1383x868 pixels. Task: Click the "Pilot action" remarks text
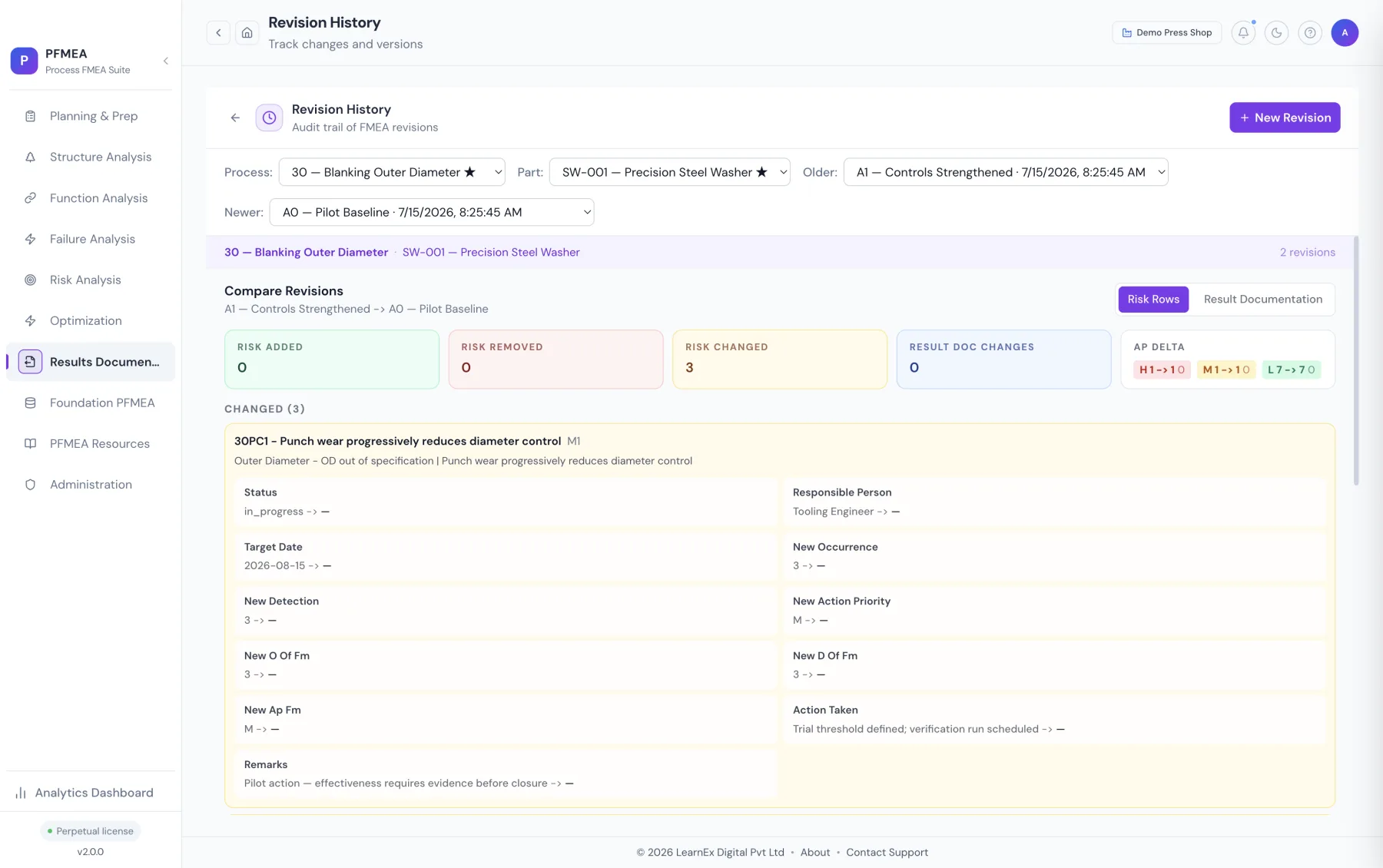click(396, 784)
